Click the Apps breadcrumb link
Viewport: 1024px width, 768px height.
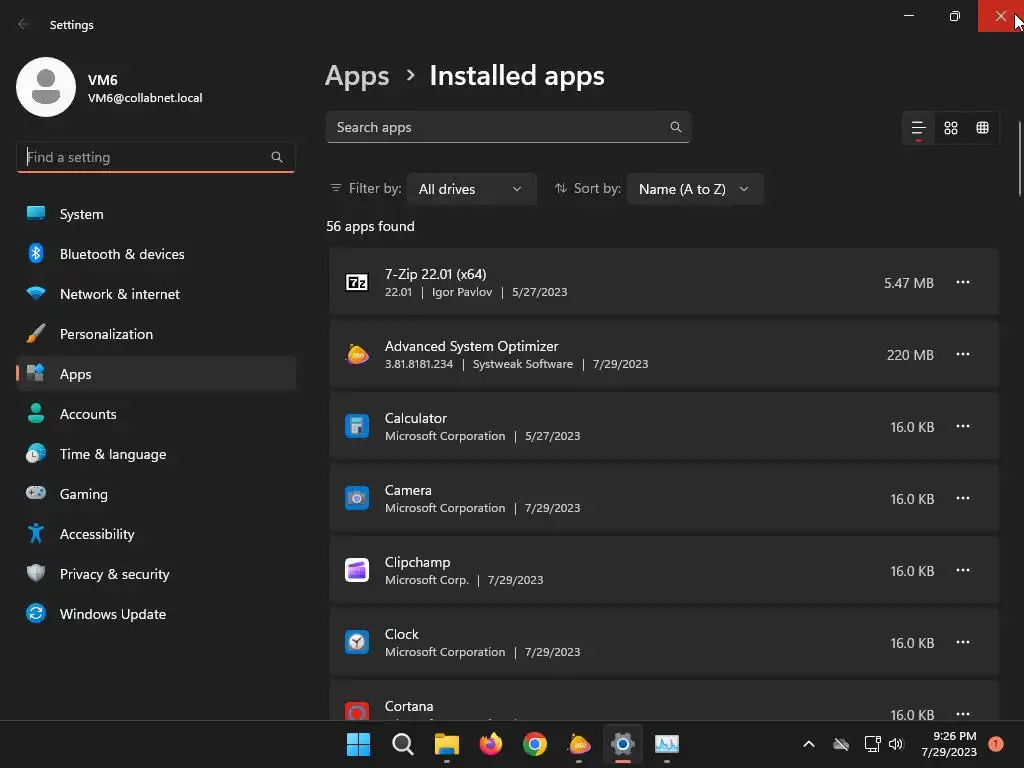click(357, 76)
